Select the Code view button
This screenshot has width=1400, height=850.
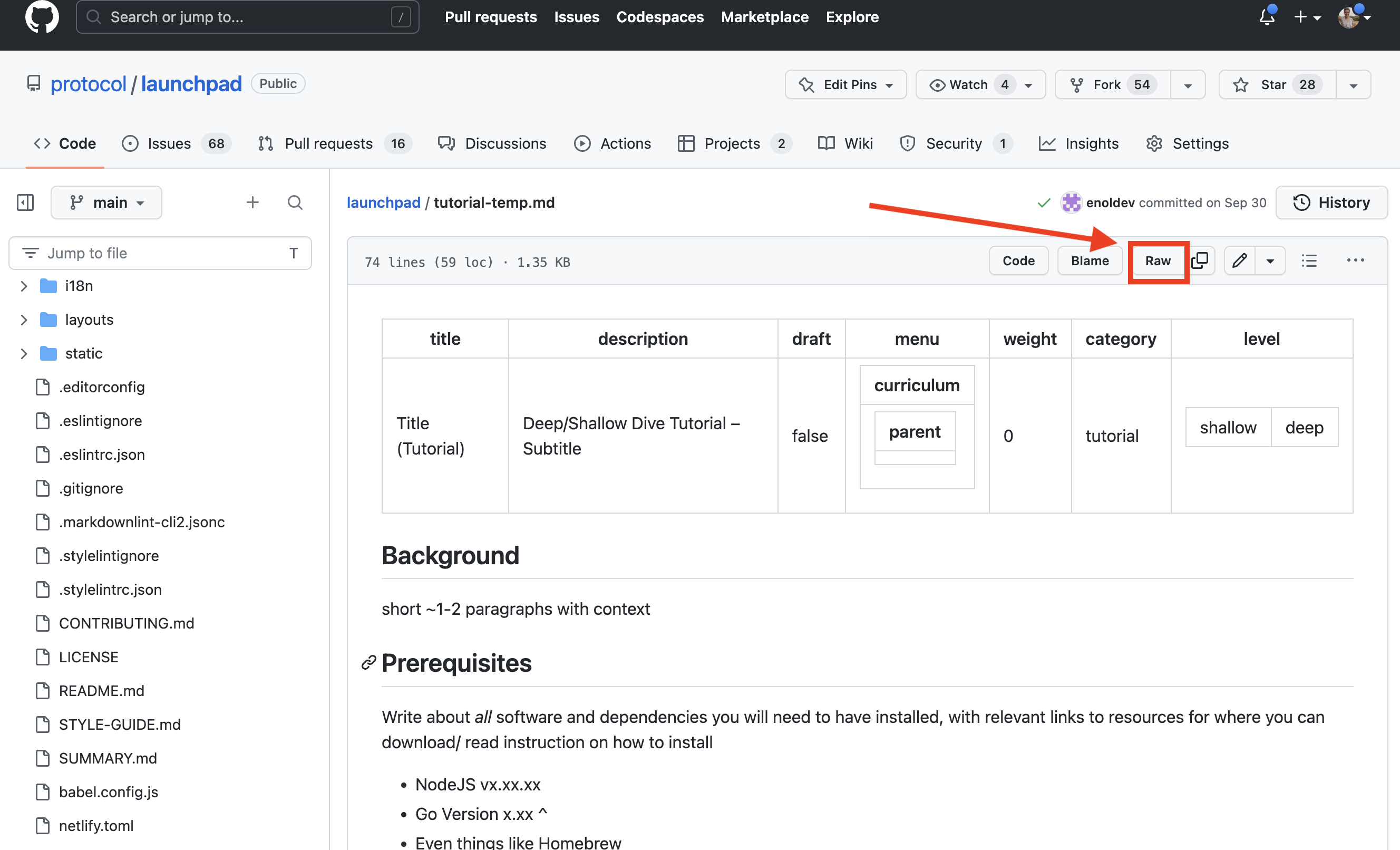coord(1018,260)
